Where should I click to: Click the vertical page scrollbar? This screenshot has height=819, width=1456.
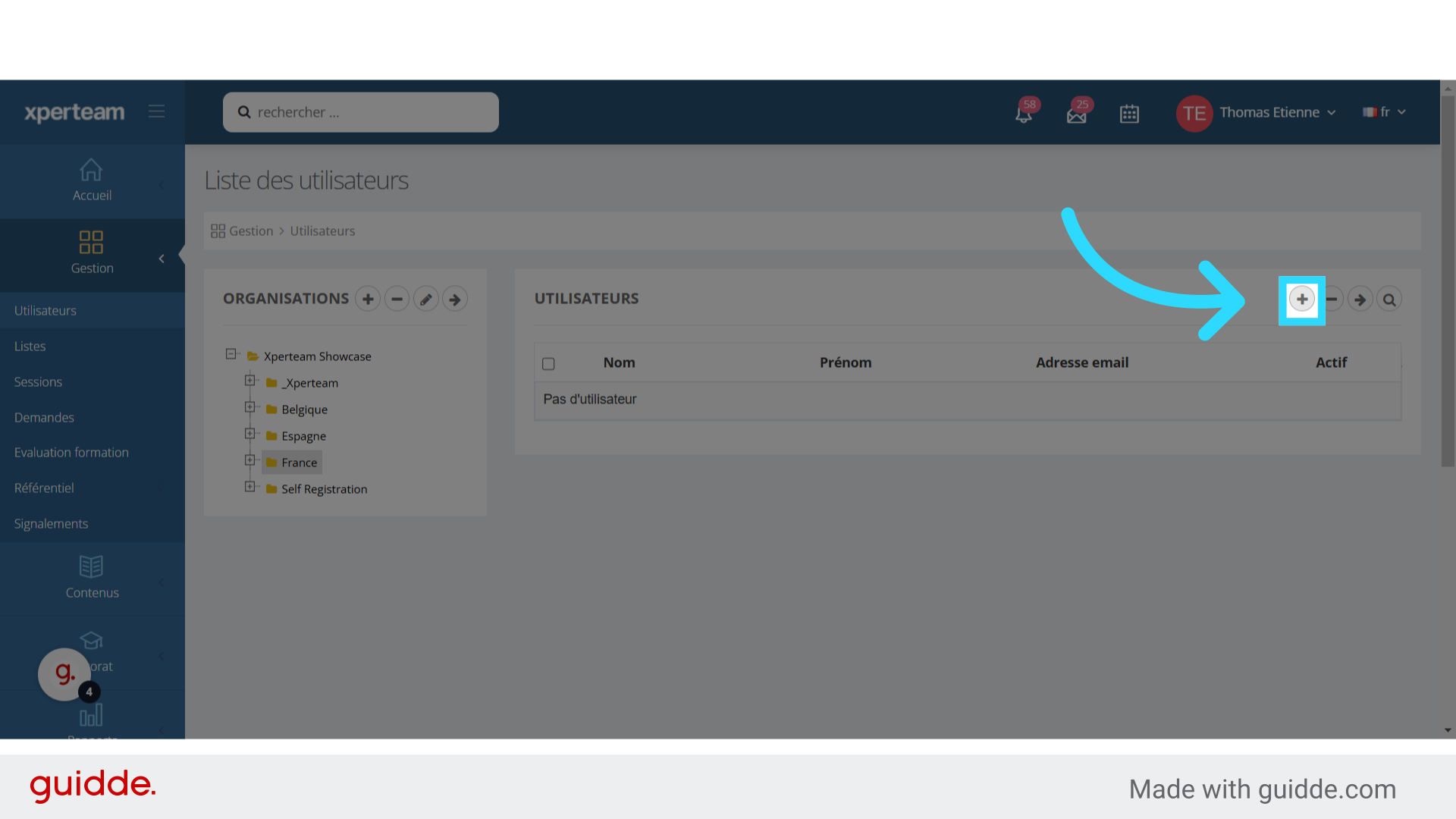(x=1448, y=281)
